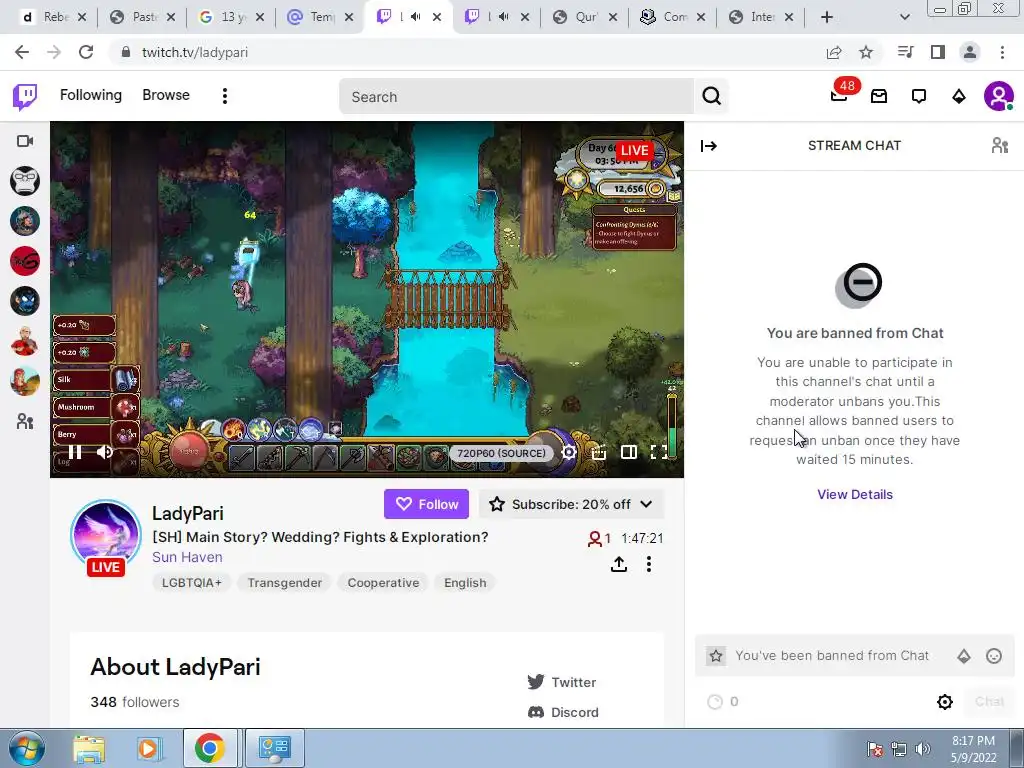The image size is (1024, 768).
Task: Click the Bits diamond in chat input
Action: pyautogui.click(x=964, y=656)
